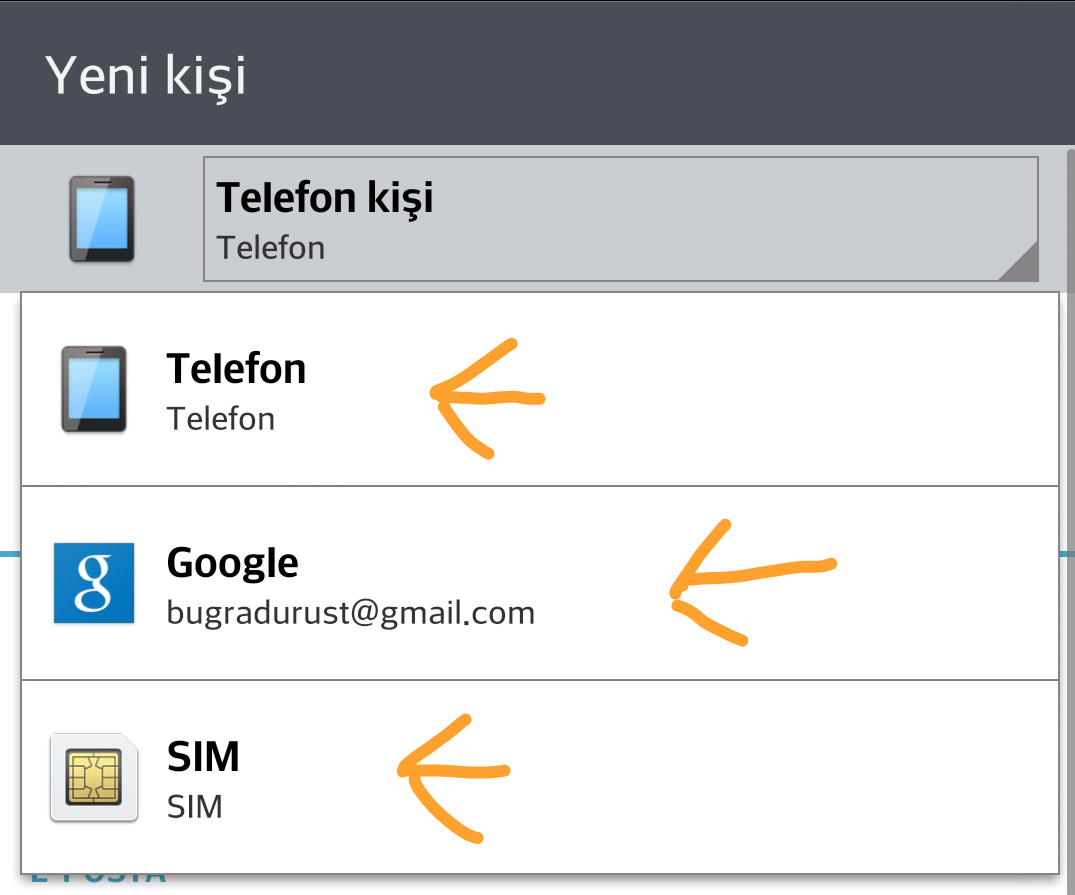Select the Google account option
This screenshot has height=895, width=1075.
pos(540,583)
